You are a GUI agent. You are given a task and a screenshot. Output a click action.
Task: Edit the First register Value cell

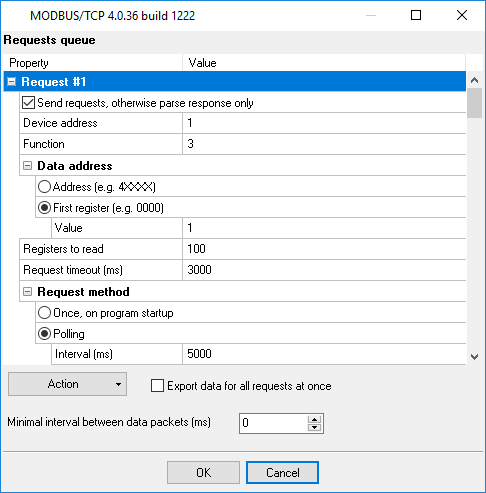(x=324, y=228)
